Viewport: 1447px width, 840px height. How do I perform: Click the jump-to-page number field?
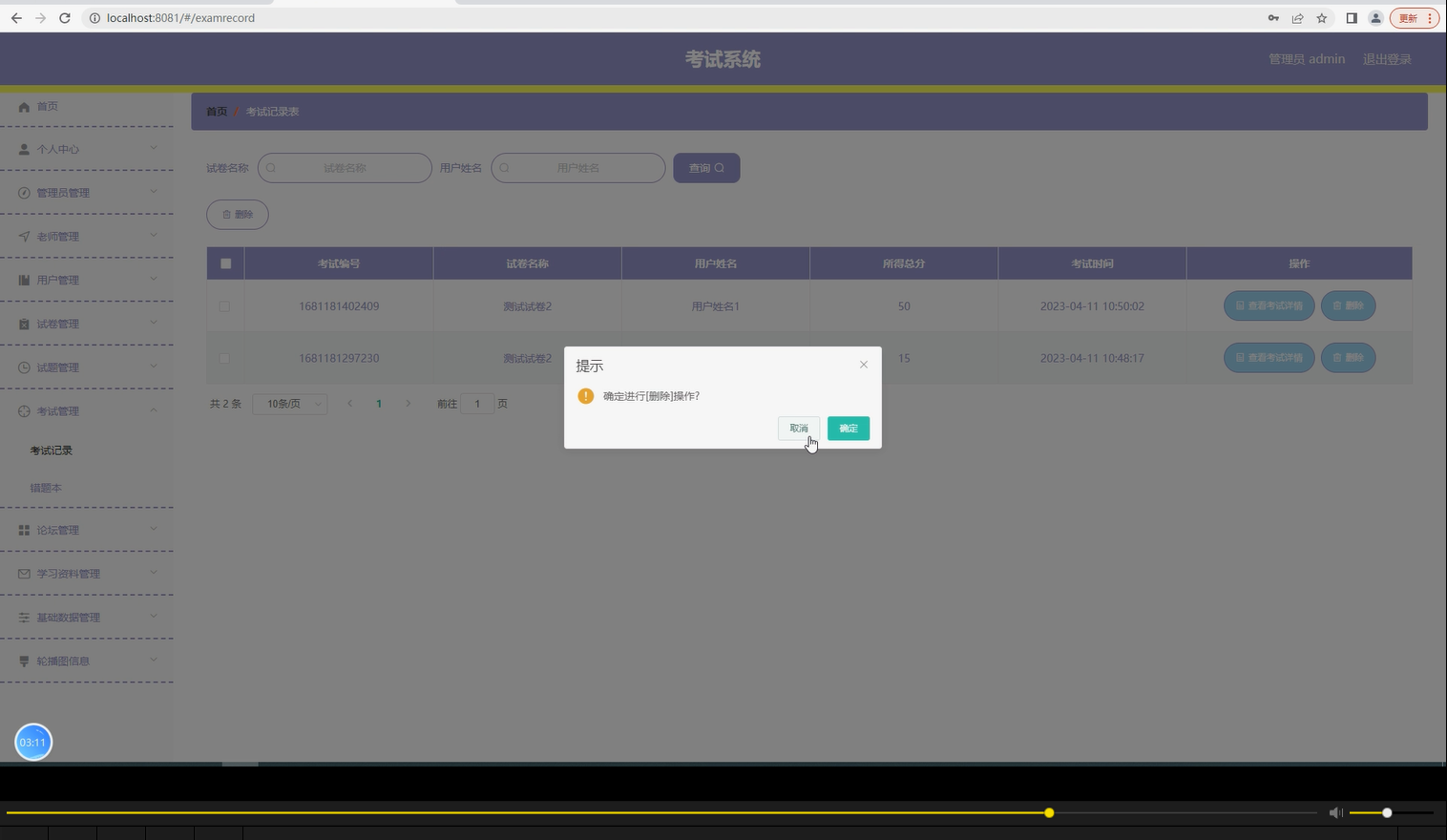[x=477, y=404]
